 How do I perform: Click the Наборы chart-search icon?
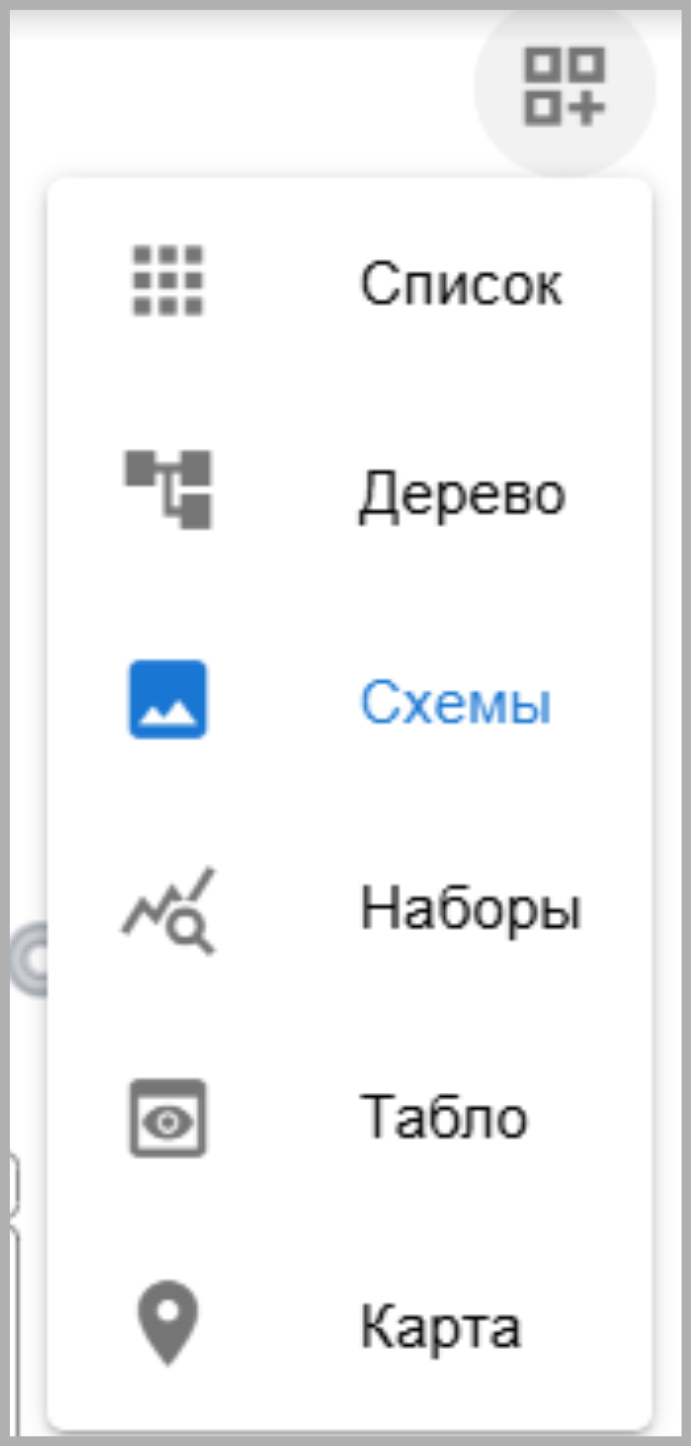coord(168,909)
